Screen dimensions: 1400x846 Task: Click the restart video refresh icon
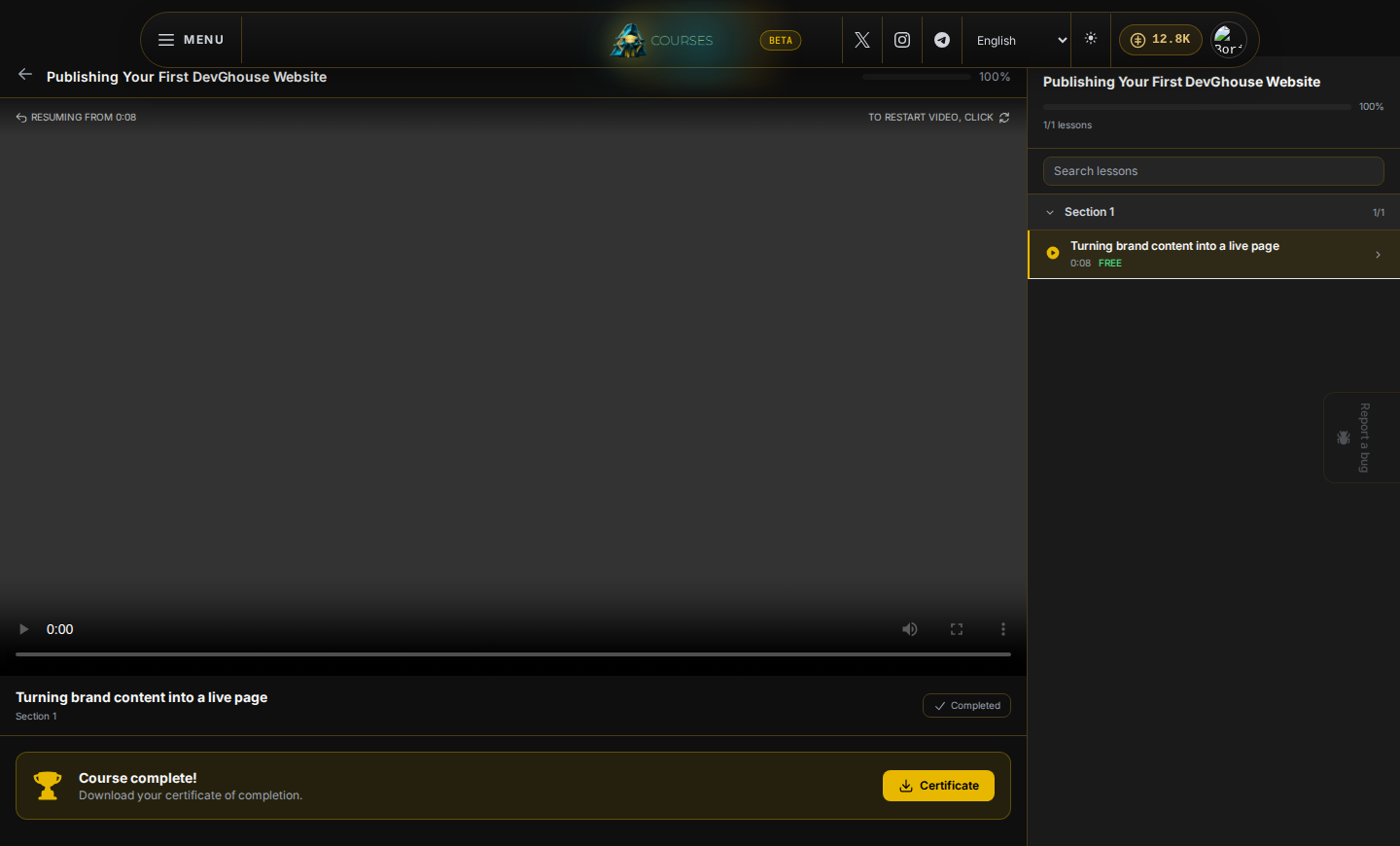[1004, 118]
